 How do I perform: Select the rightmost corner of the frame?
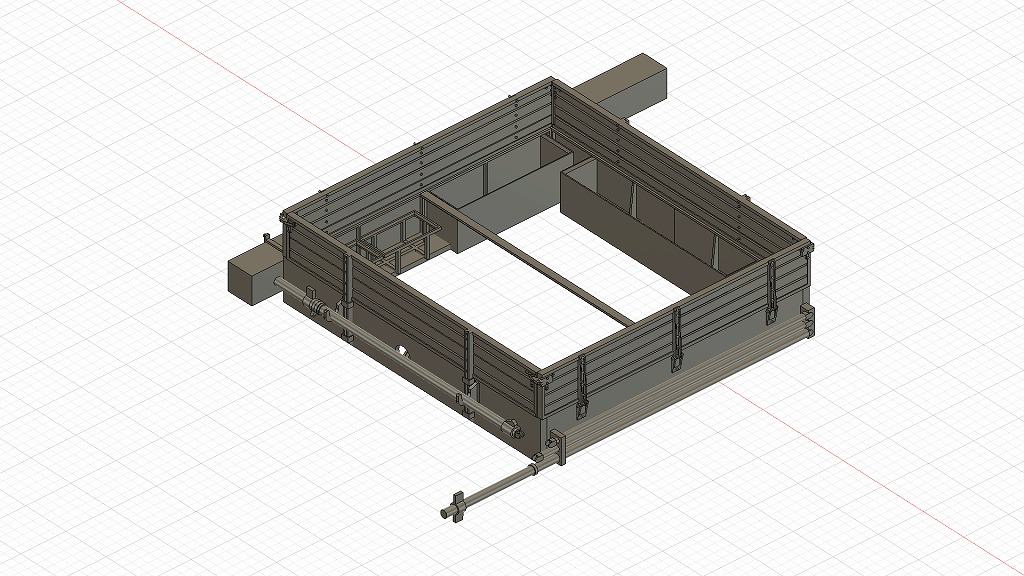click(x=805, y=250)
